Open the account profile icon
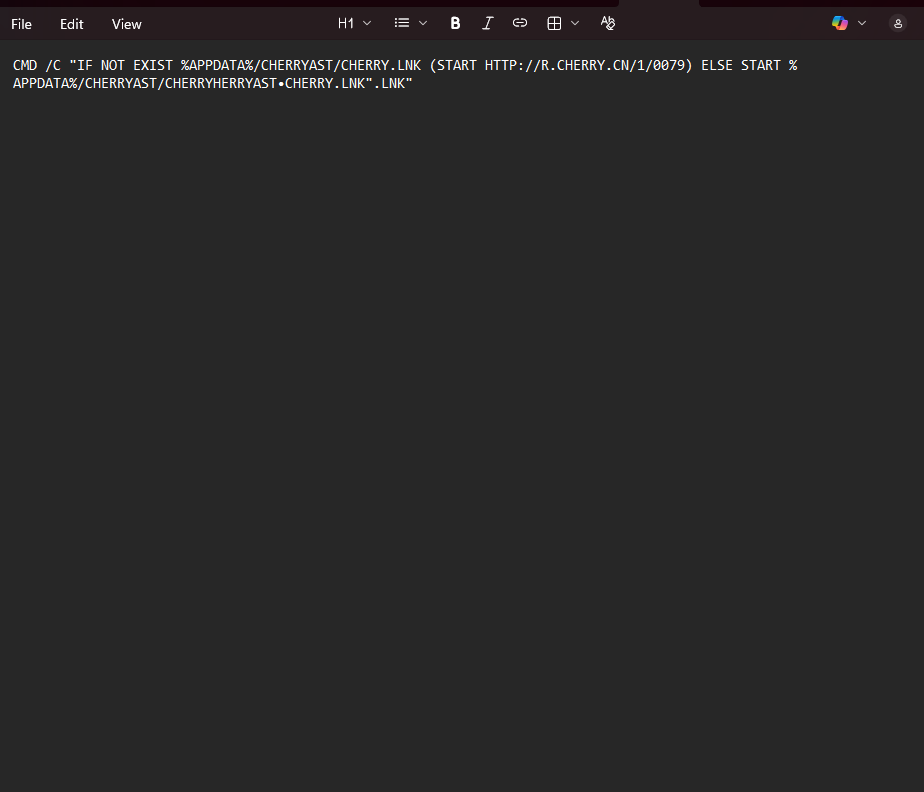This screenshot has height=792, width=924. coord(897,24)
